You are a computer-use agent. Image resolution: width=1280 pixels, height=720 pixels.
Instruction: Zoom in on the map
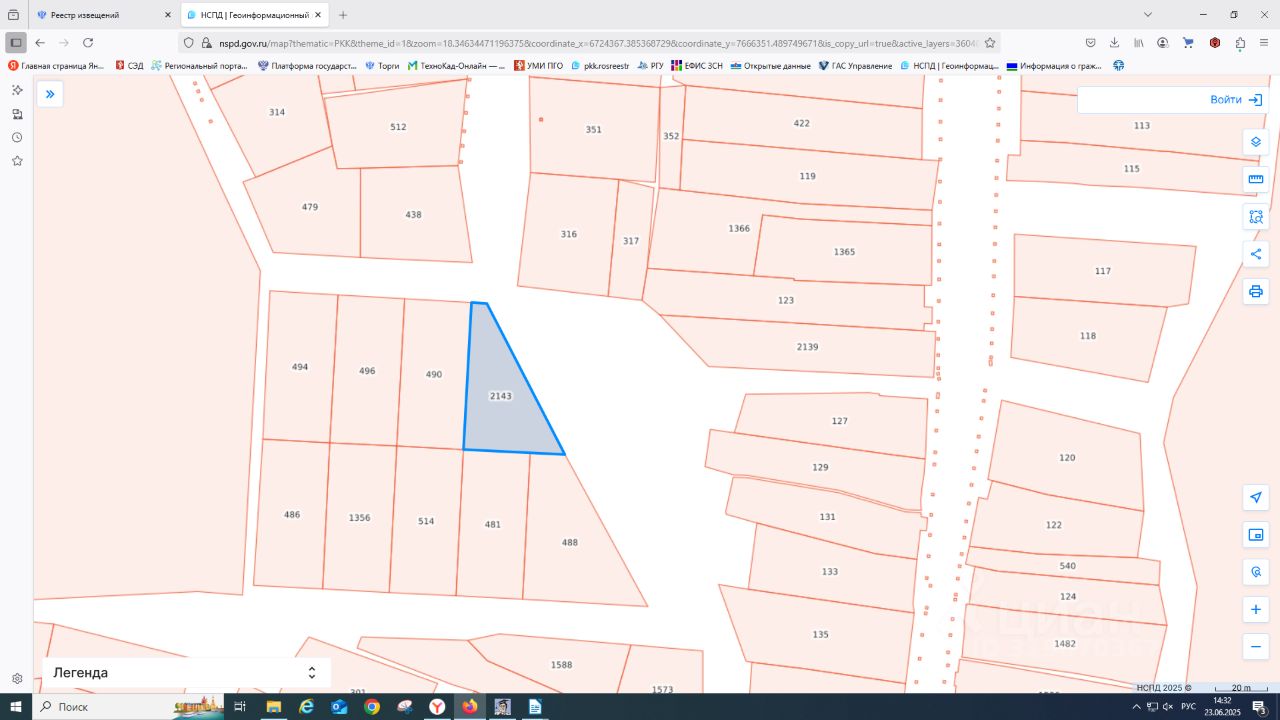[1256, 609]
